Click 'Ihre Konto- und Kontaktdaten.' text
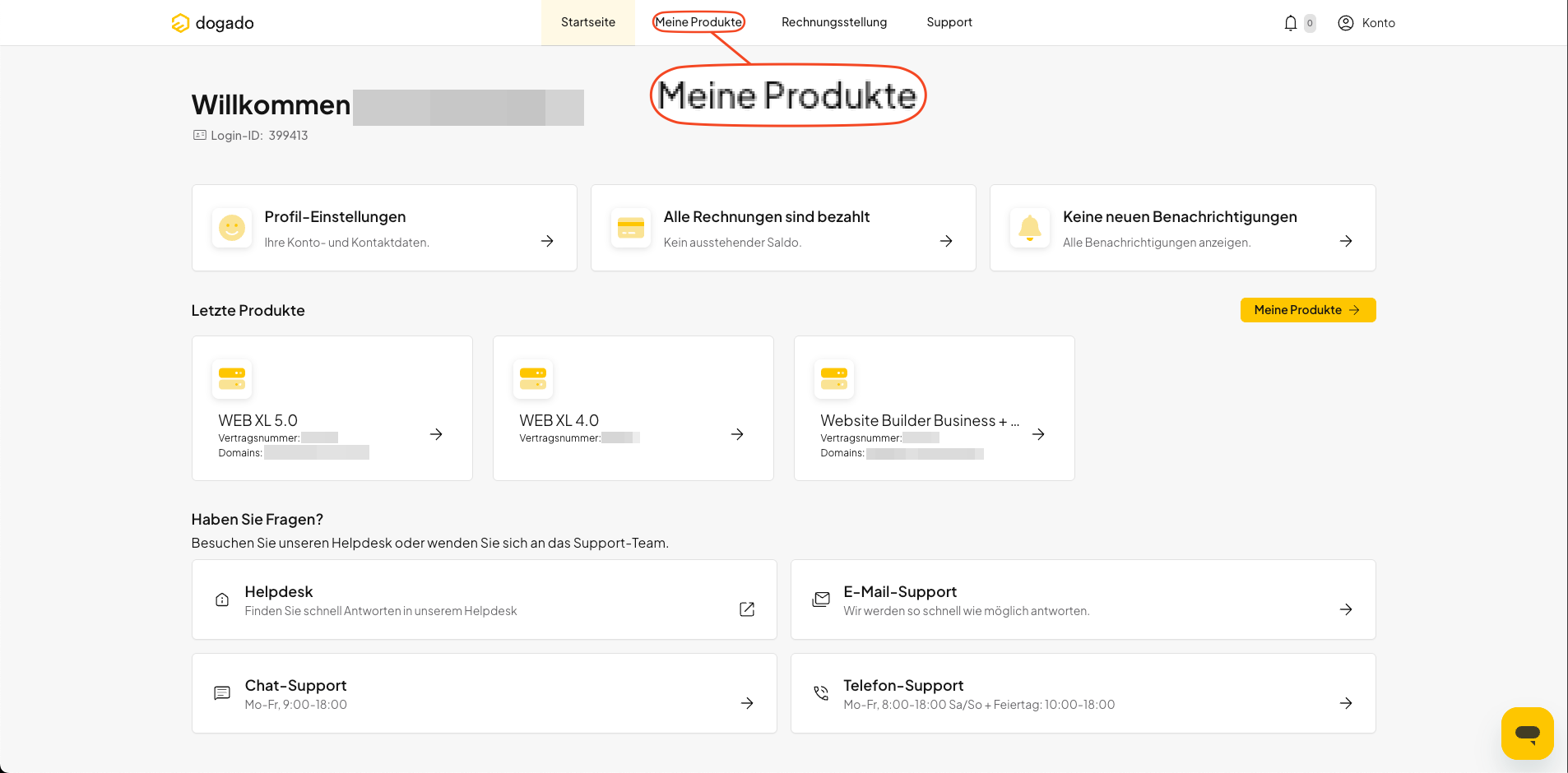 pos(346,243)
